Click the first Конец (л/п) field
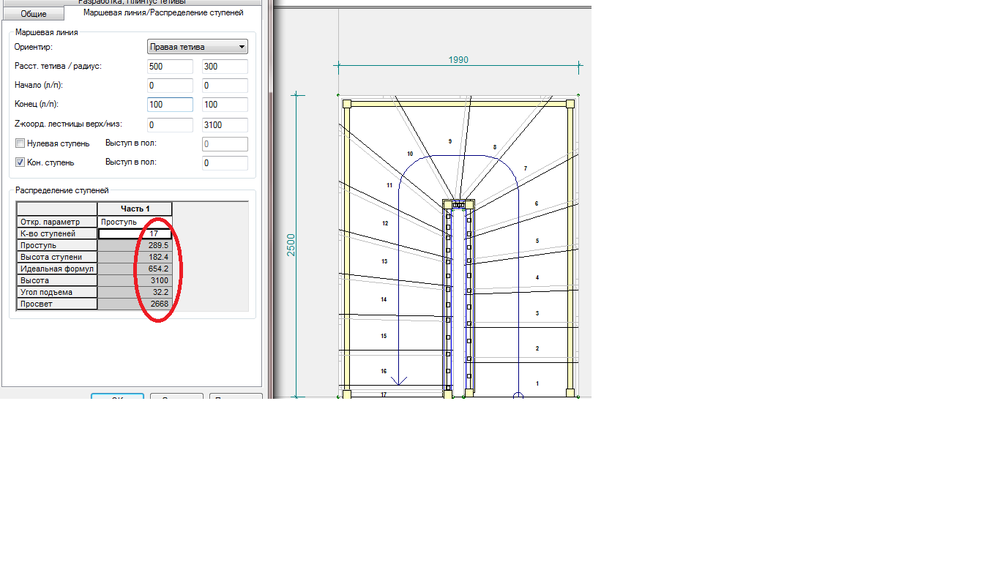 [170, 105]
